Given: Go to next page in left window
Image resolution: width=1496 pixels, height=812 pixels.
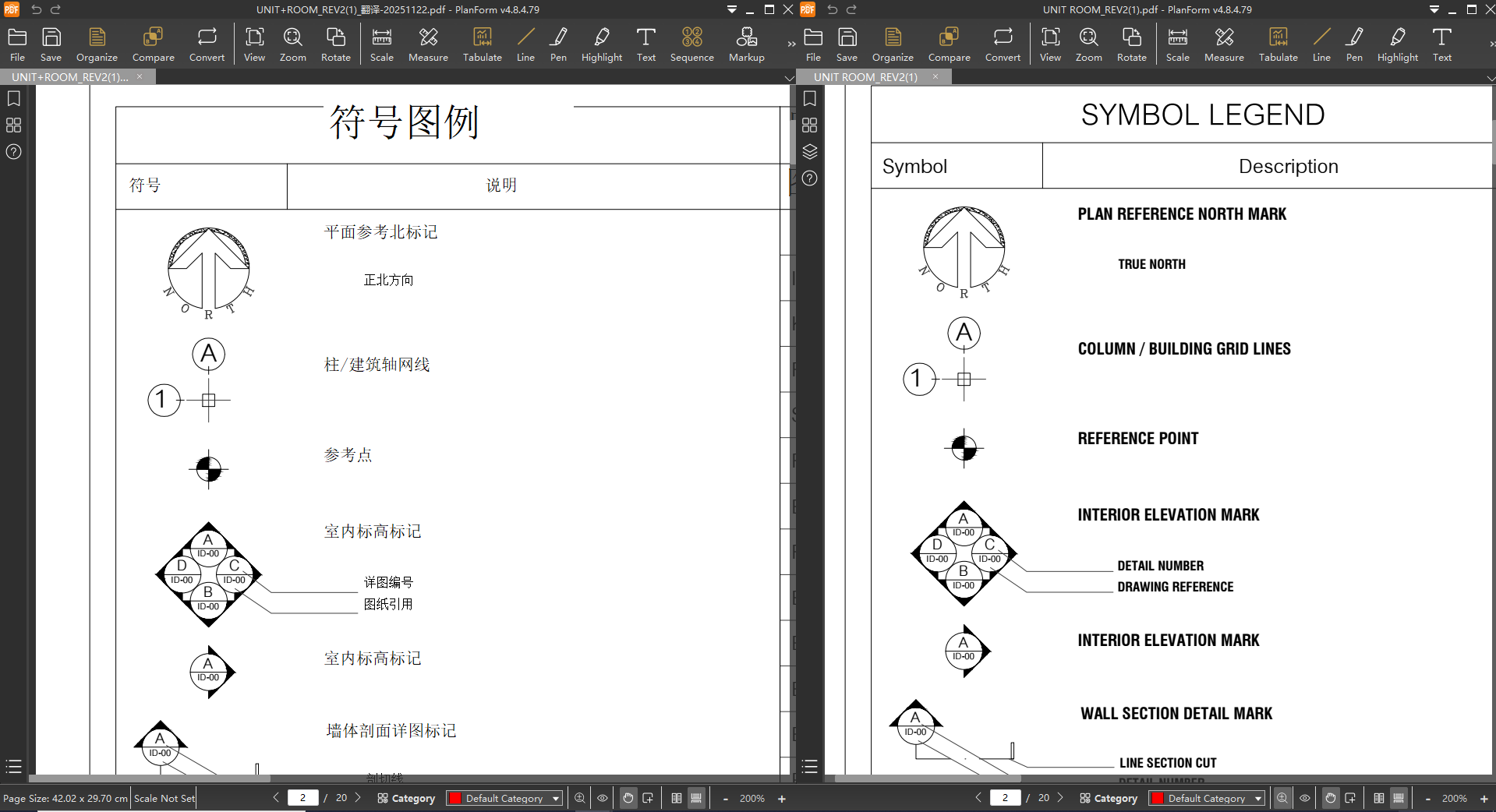Looking at the screenshot, I should (358, 797).
